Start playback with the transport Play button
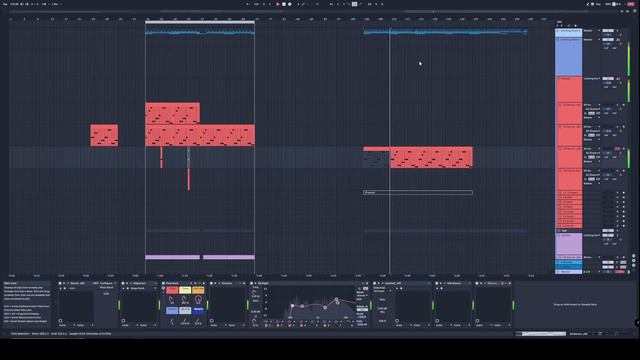 (x=278, y=4)
